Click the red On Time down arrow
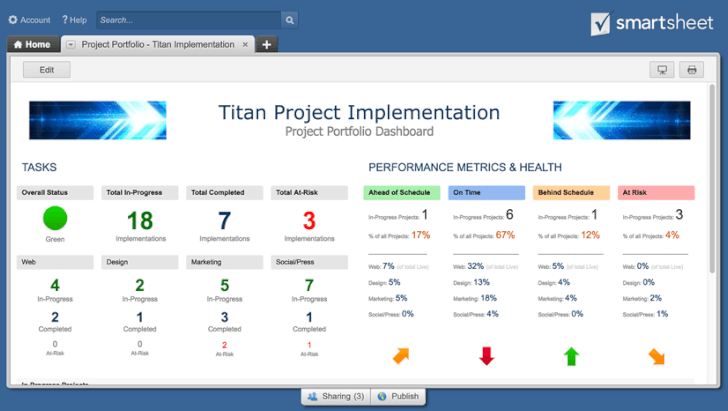Screen dimensions: 728x411 coord(486,356)
